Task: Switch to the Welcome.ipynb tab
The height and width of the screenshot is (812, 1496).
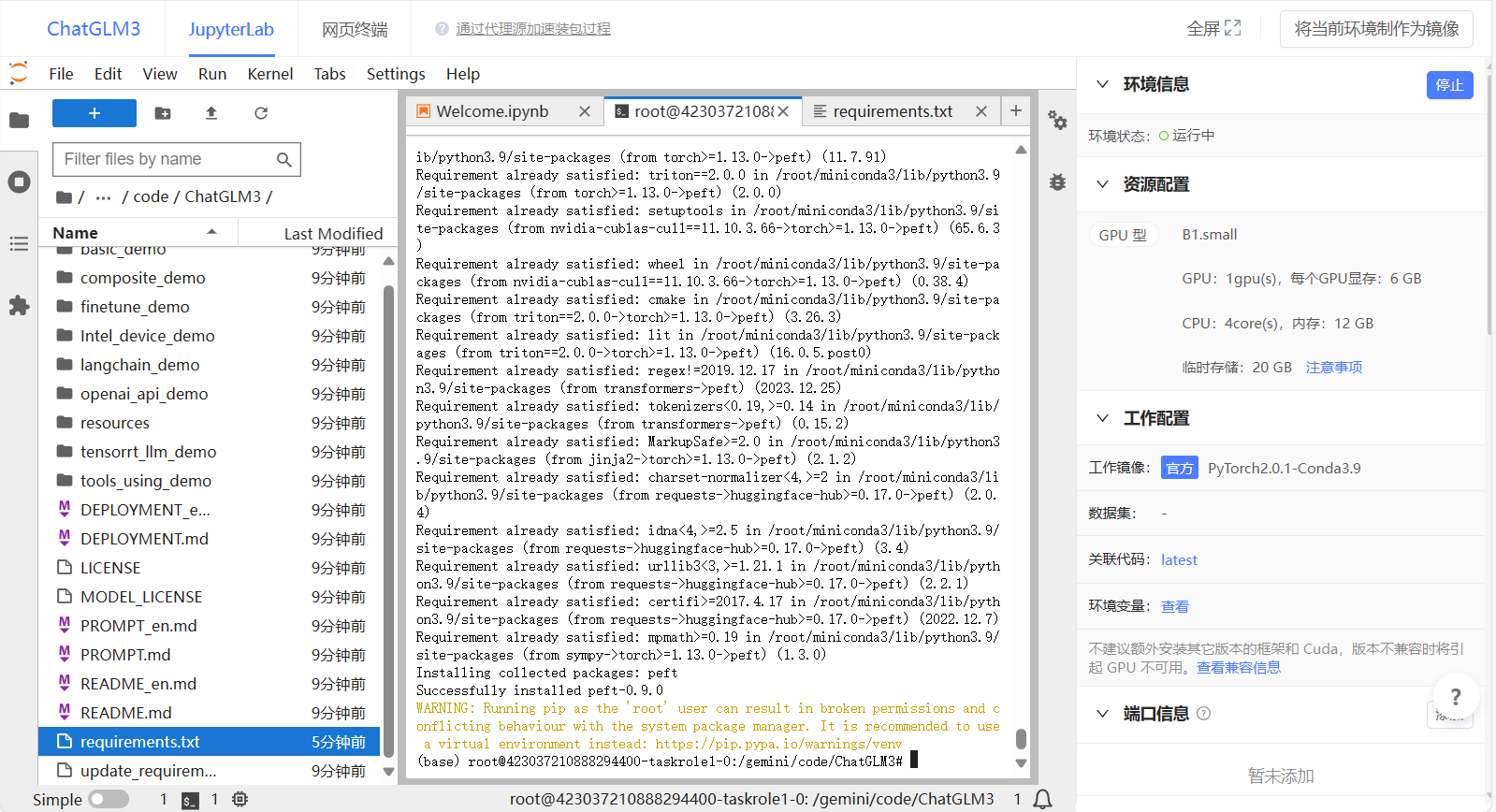Action: (492, 111)
